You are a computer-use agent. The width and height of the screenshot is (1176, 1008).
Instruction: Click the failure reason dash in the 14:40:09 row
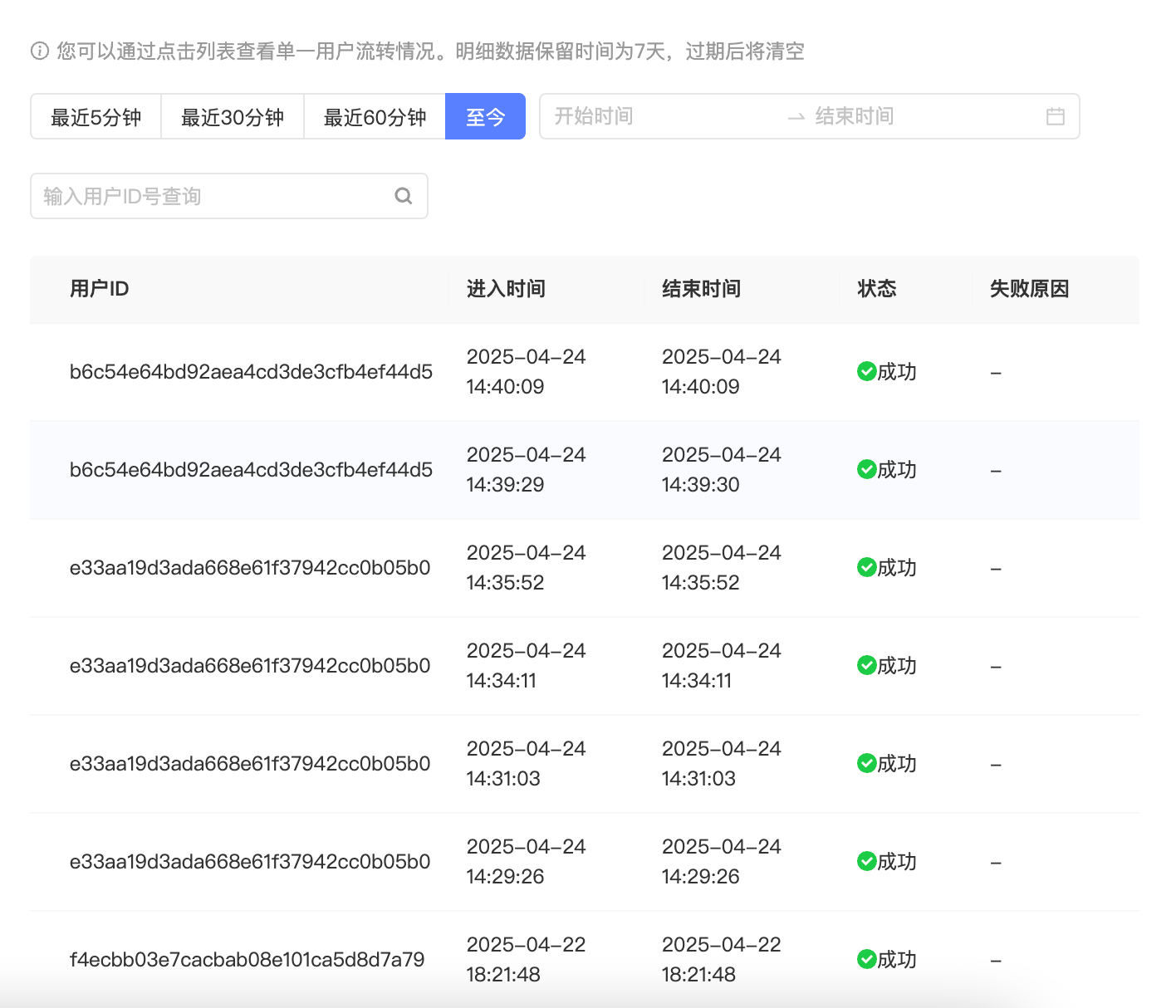click(x=996, y=373)
